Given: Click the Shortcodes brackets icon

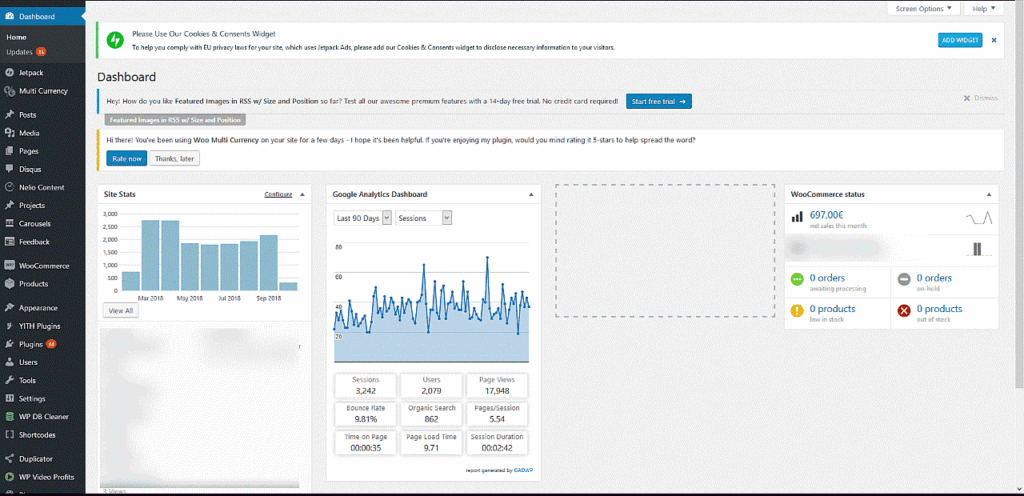Looking at the screenshot, I should click(x=9, y=435).
